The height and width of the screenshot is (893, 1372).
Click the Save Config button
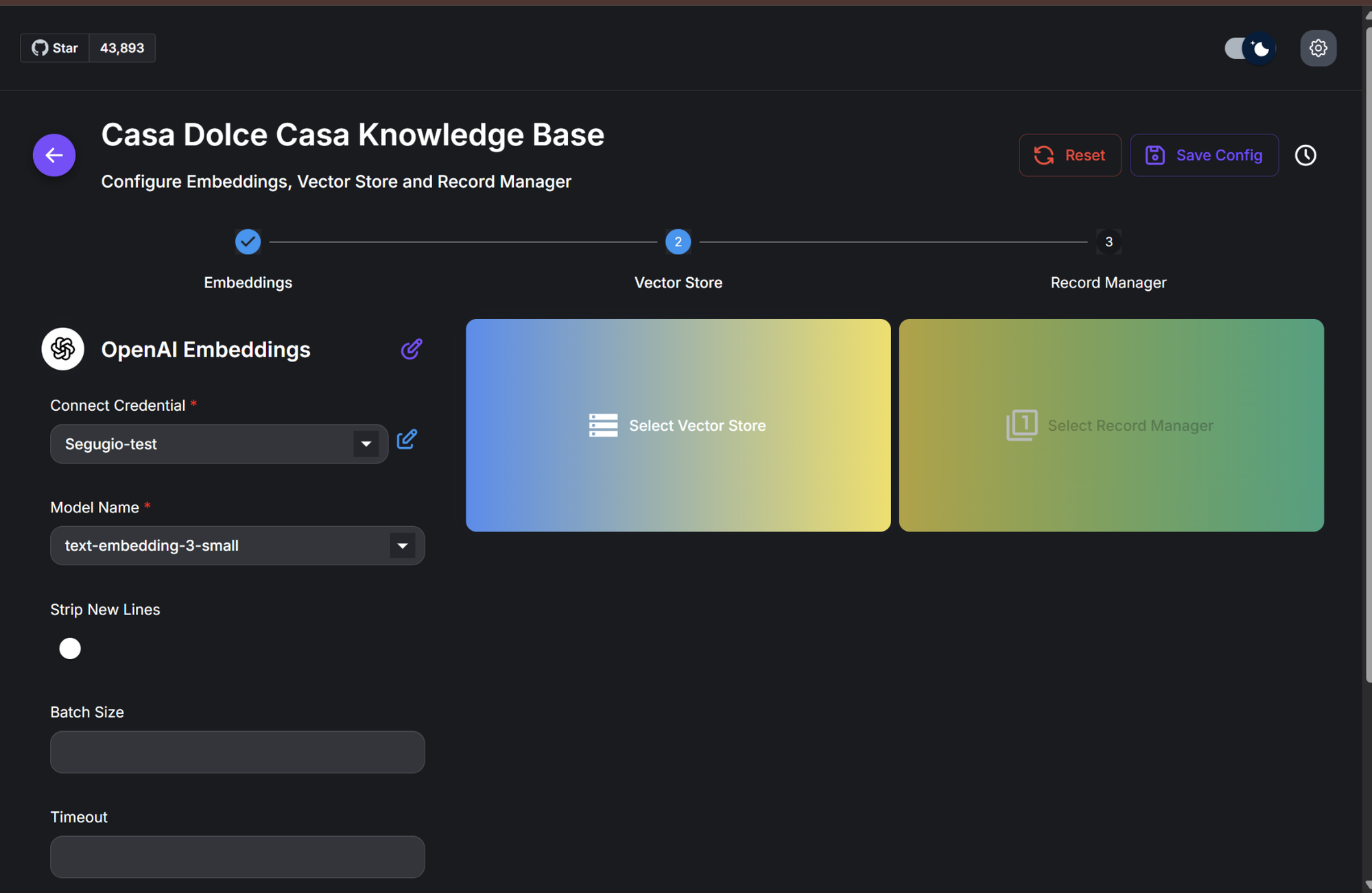click(x=1204, y=155)
